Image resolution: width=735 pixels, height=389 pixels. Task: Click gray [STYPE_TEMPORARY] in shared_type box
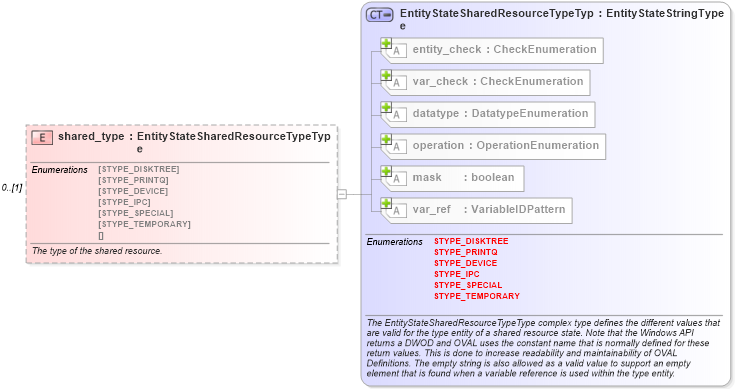[144, 224]
